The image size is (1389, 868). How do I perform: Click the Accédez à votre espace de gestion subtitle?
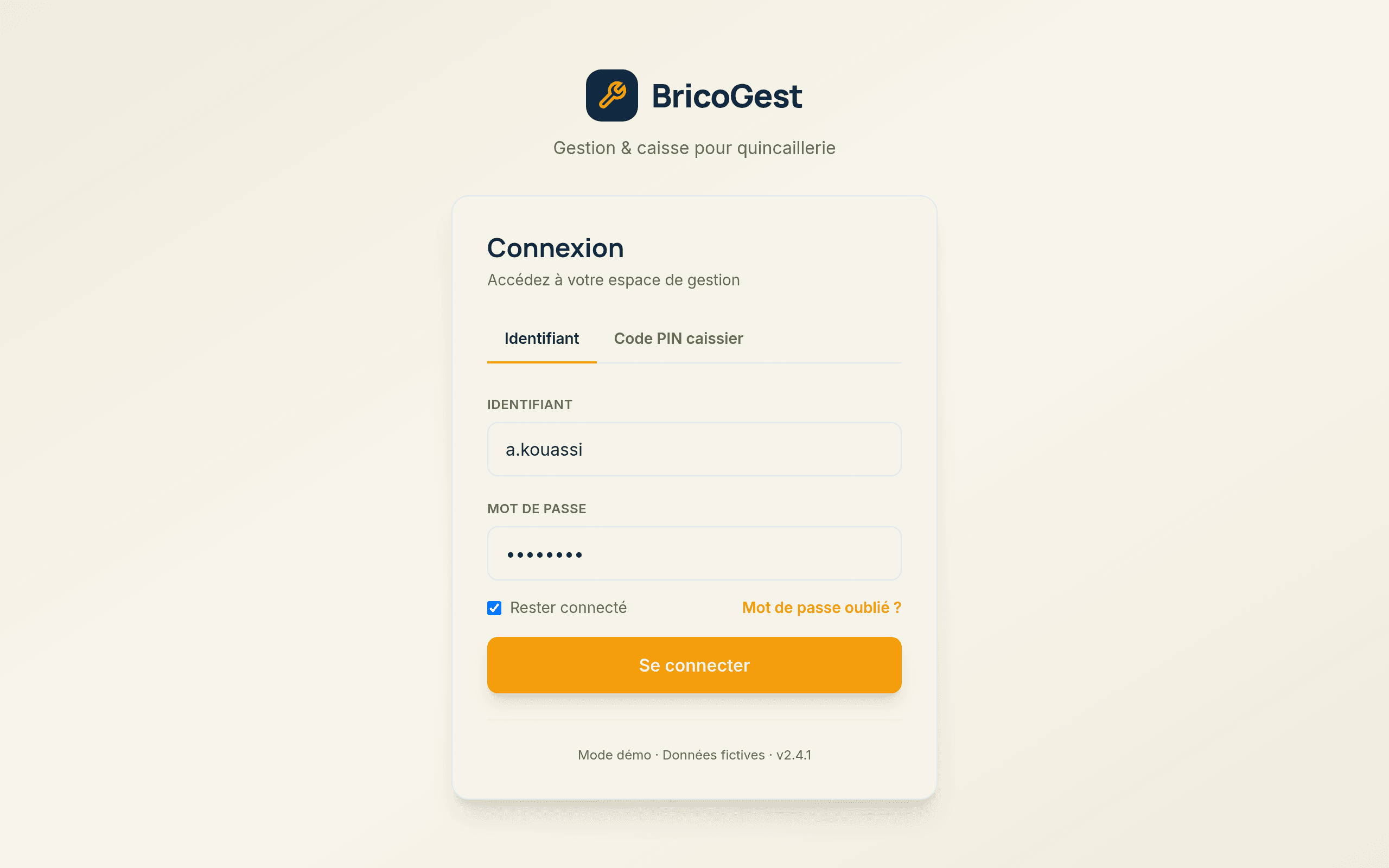[613, 280]
